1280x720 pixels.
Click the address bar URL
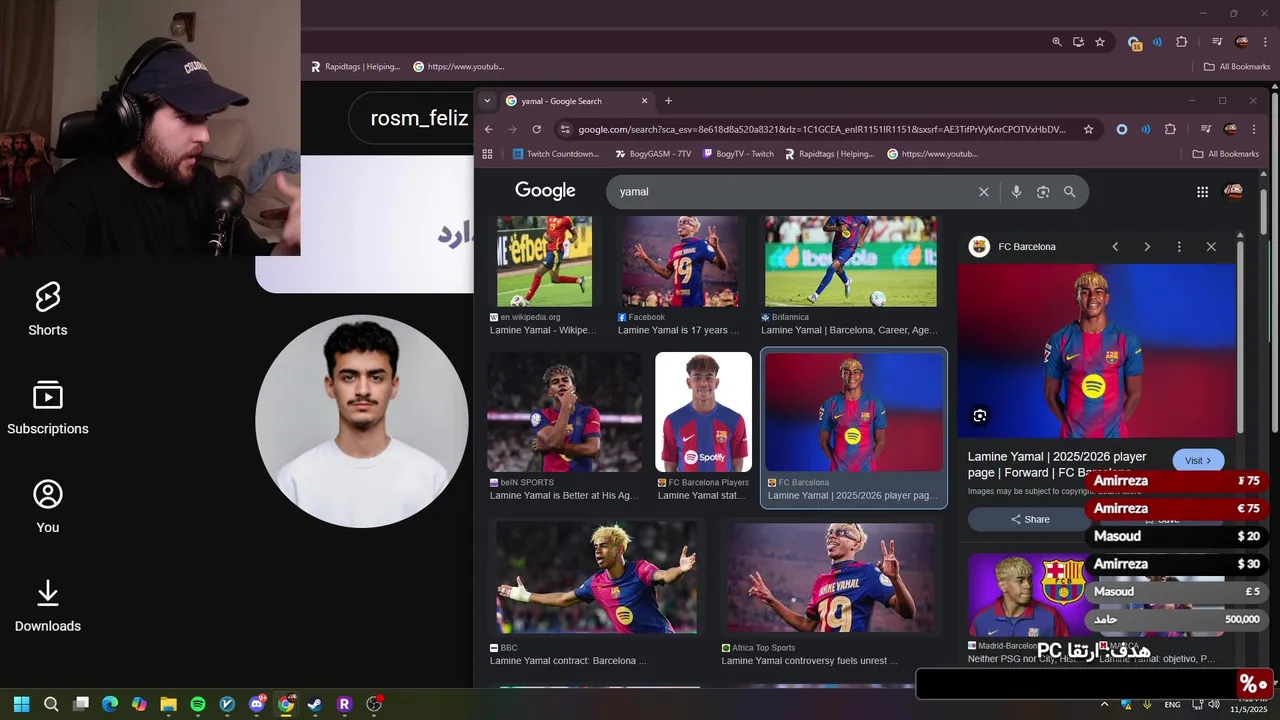tap(822, 129)
